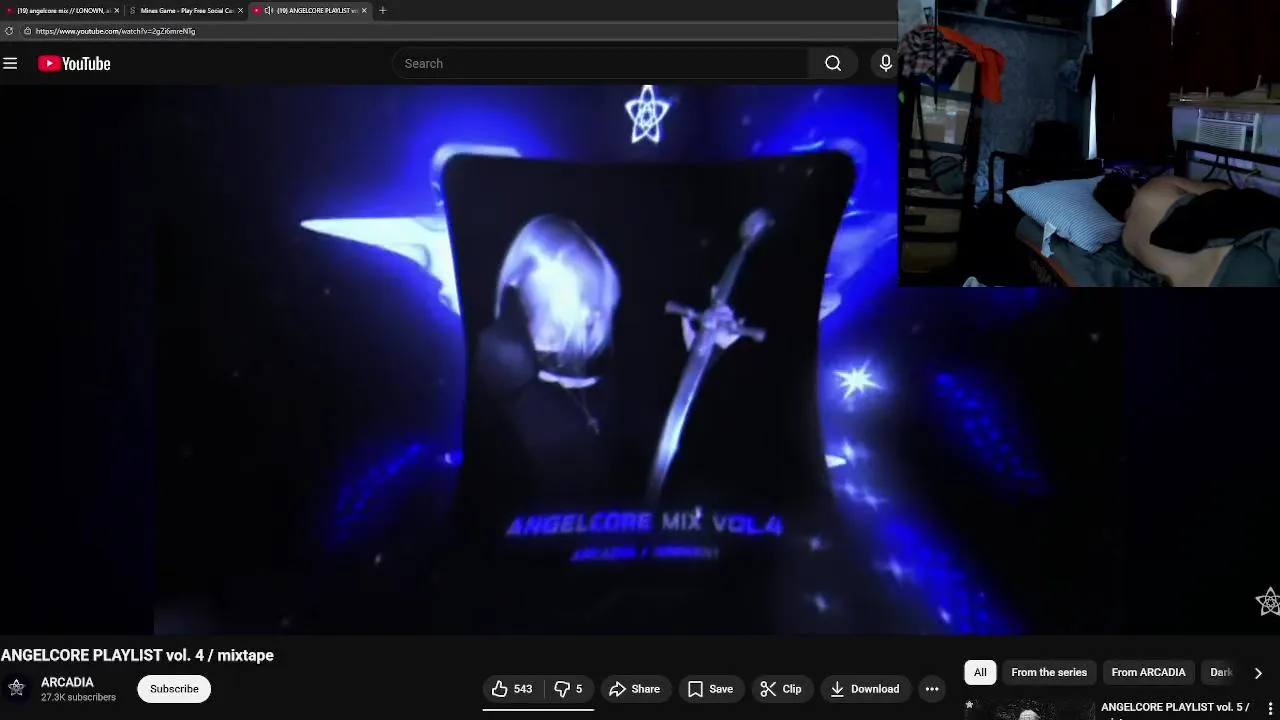Subscribe to the ARCADIA channel
1280x720 pixels.
point(174,689)
